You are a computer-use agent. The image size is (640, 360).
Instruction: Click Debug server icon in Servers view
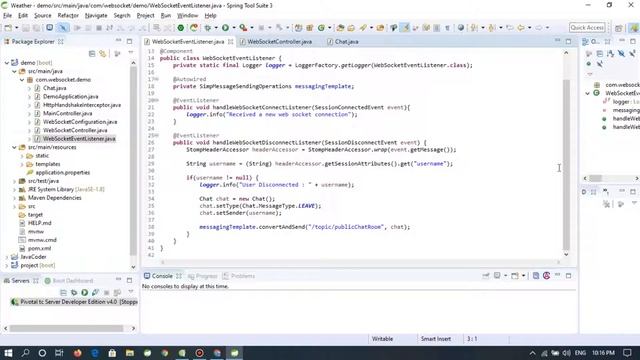pyautogui.click(x=74, y=292)
